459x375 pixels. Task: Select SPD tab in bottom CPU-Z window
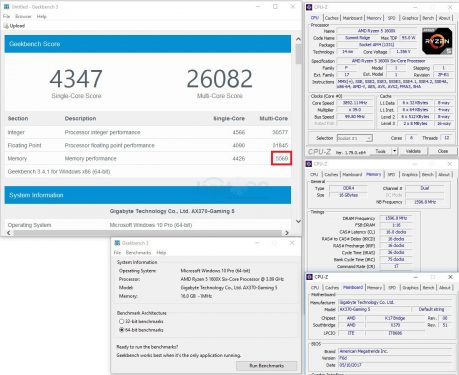pyautogui.click(x=392, y=287)
